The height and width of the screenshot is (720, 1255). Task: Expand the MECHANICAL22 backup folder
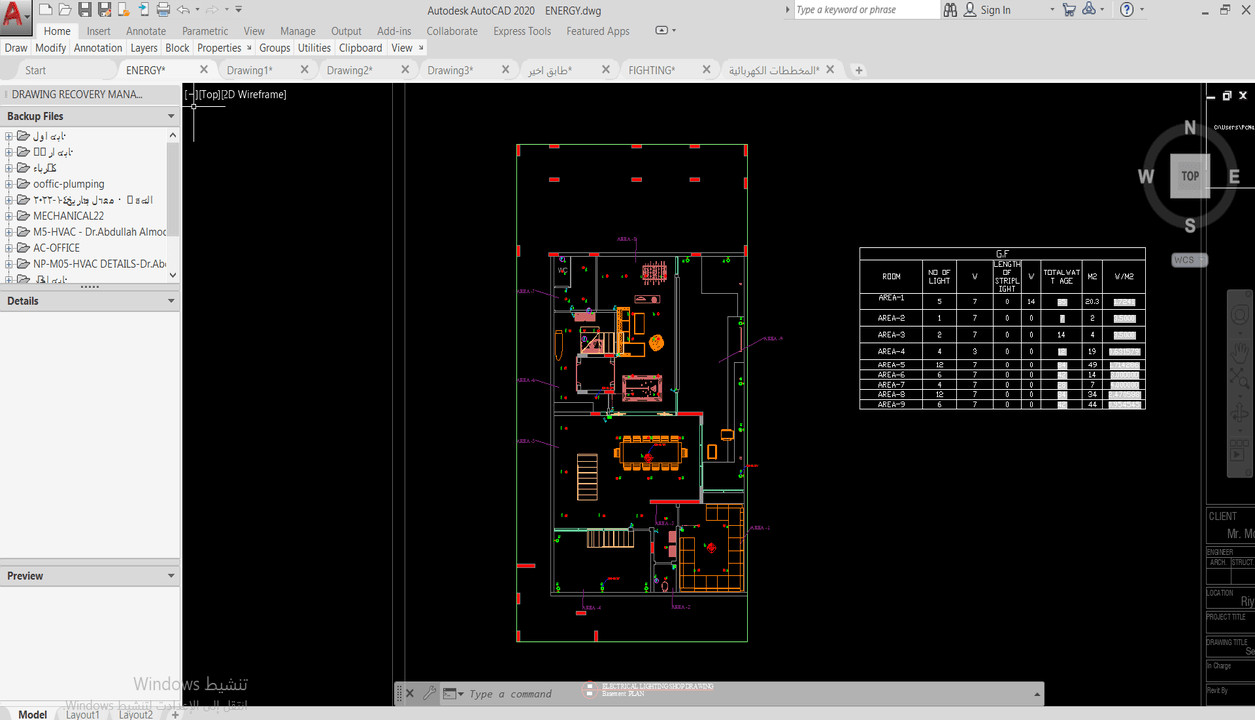(x=9, y=216)
